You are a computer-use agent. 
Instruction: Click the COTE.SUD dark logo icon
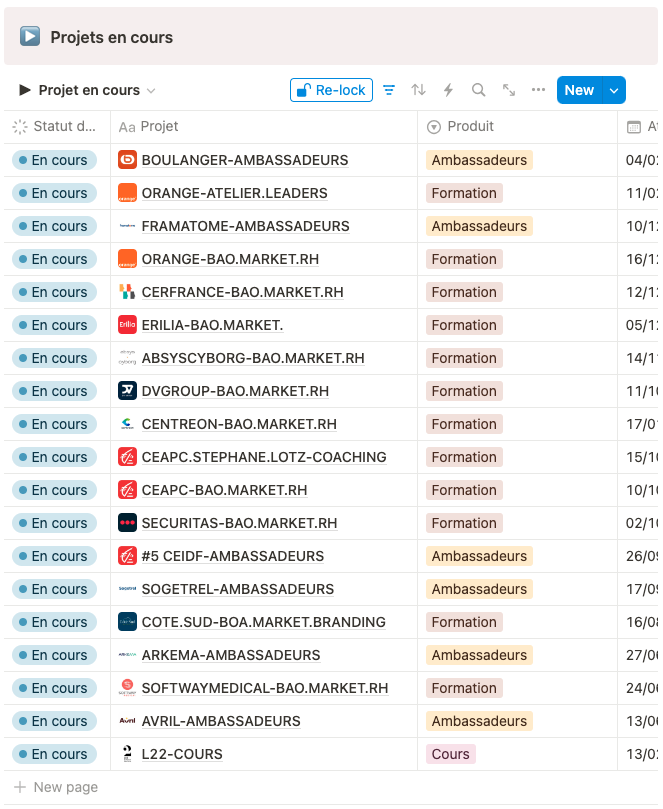point(127,622)
